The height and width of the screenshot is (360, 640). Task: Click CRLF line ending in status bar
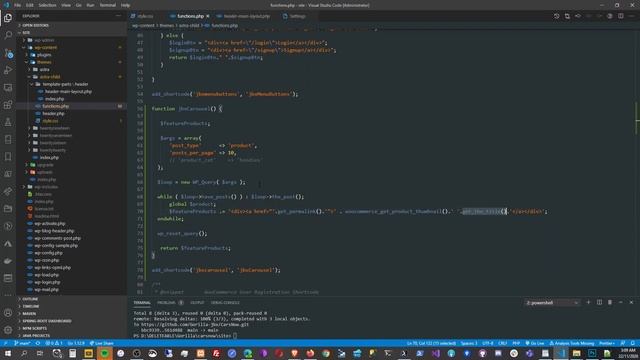pyautogui.click(x=502, y=343)
